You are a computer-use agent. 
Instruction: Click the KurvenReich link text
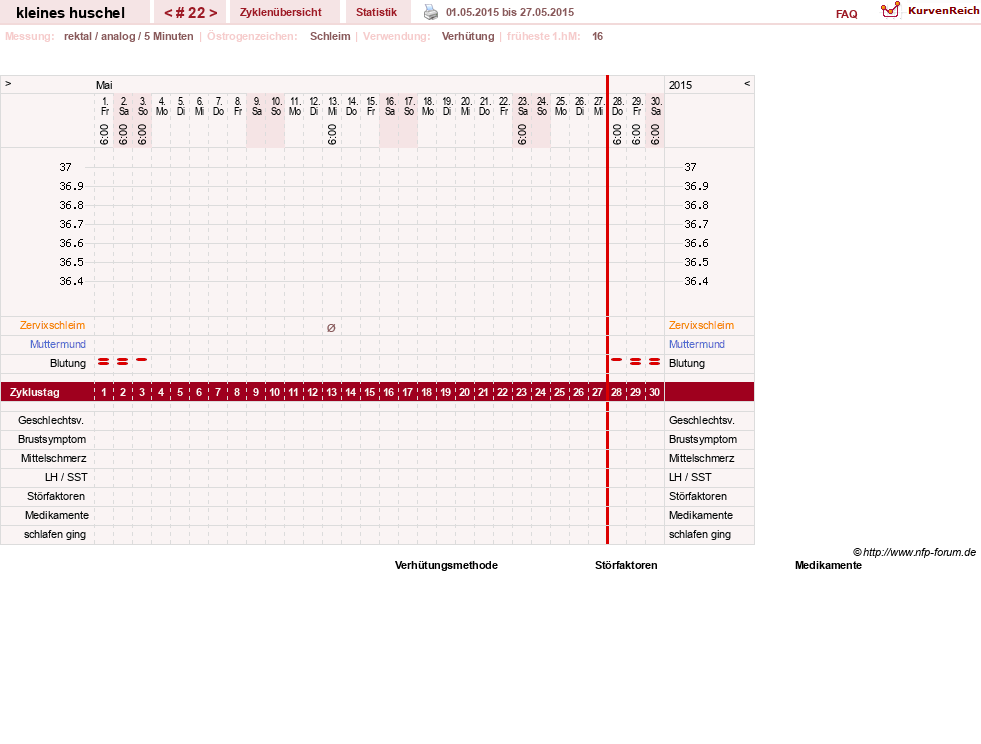point(943,11)
